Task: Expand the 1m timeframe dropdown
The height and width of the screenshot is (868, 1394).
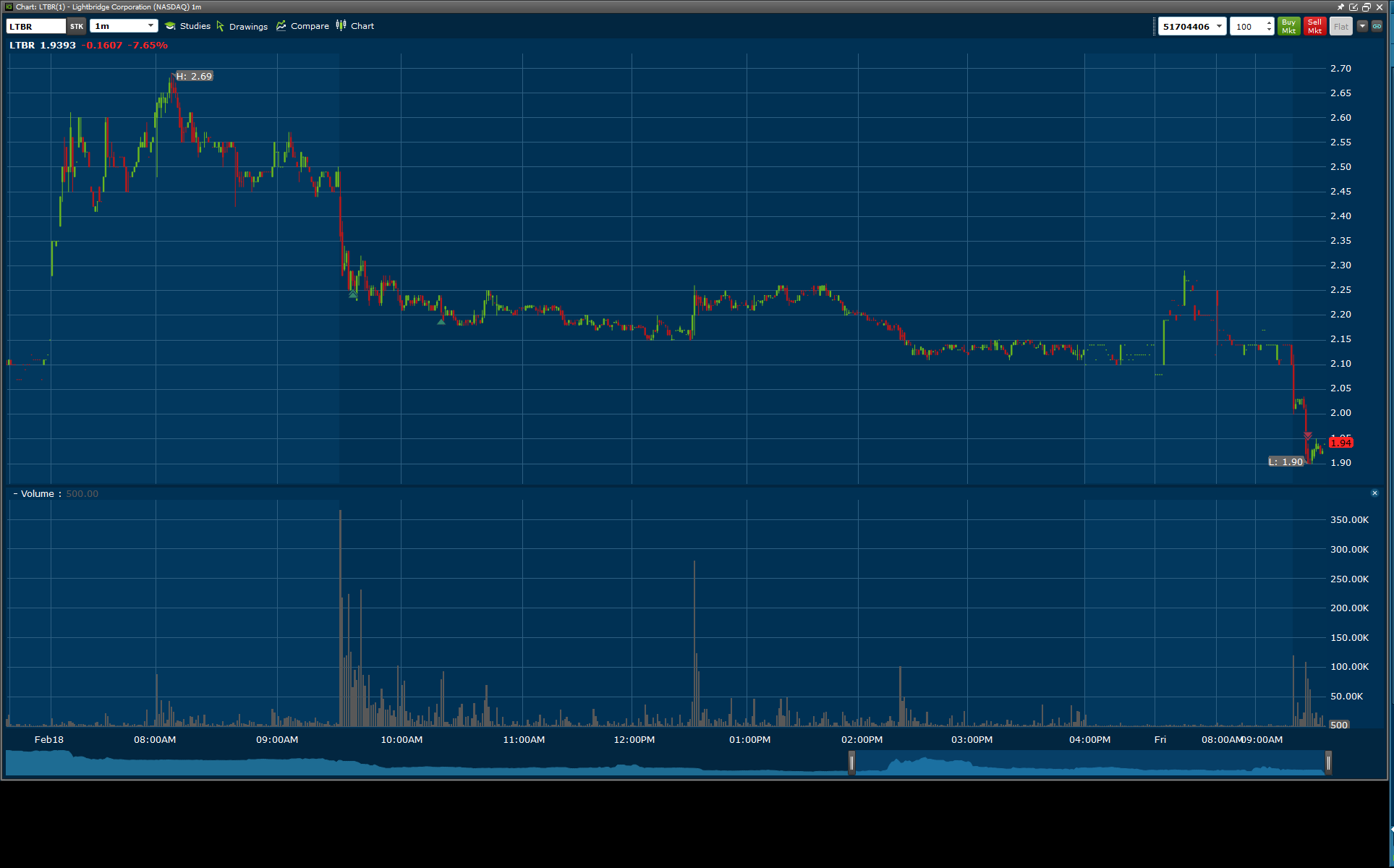Action: pos(150,26)
